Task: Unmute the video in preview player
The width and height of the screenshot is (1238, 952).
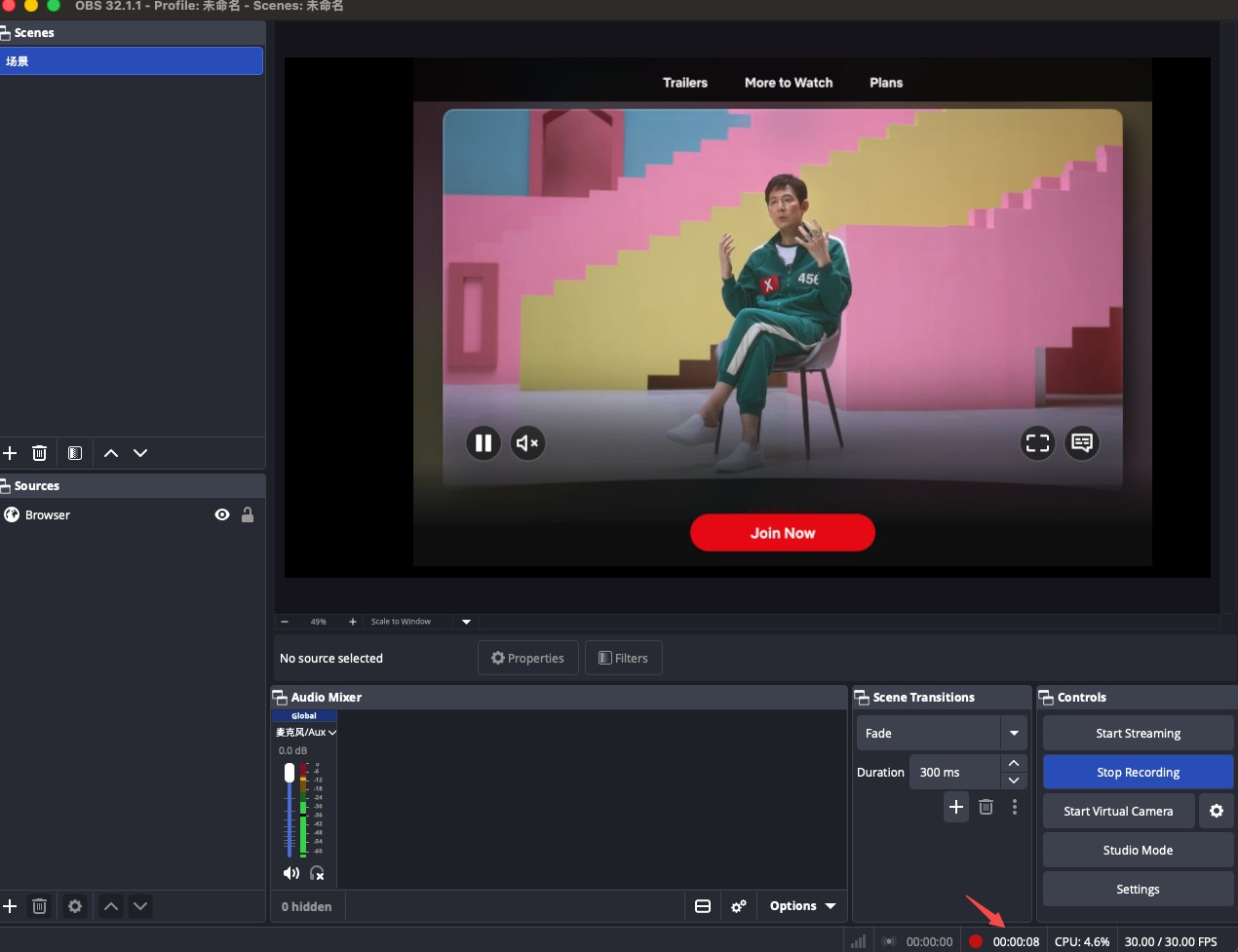Action: (x=527, y=443)
